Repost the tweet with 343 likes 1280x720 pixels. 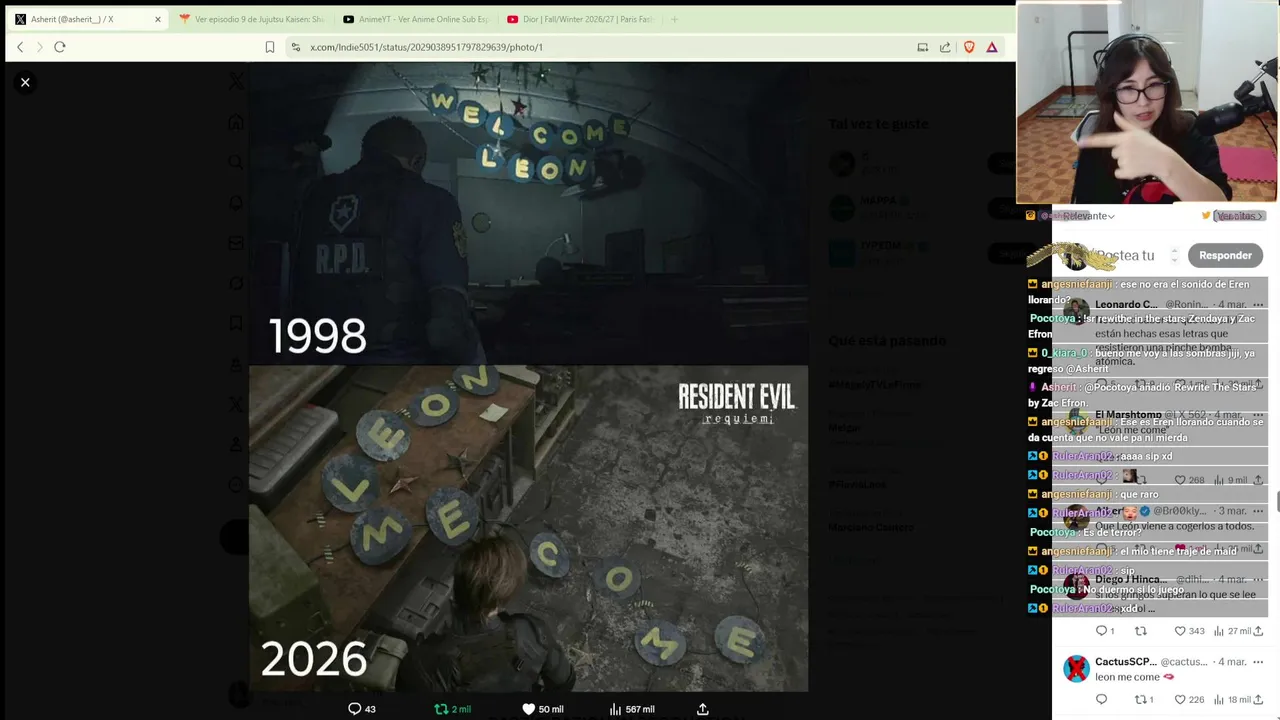1140,631
